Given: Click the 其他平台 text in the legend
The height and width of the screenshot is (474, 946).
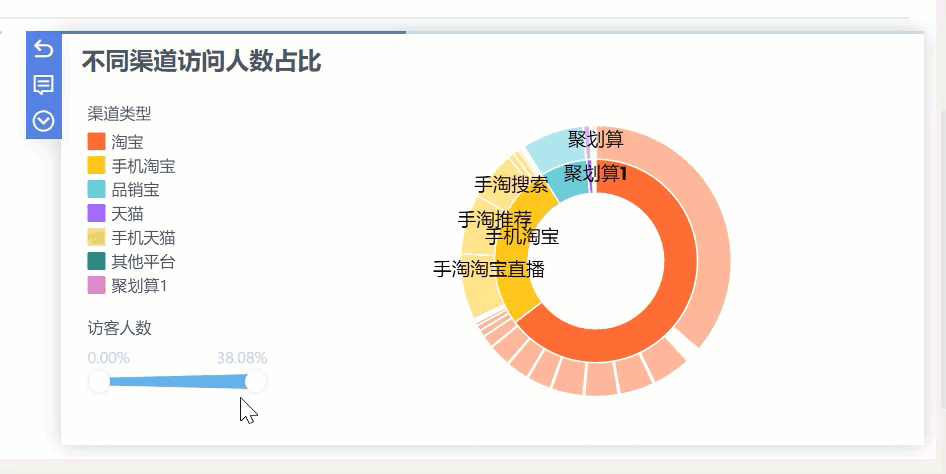Looking at the screenshot, I should 143,262.
